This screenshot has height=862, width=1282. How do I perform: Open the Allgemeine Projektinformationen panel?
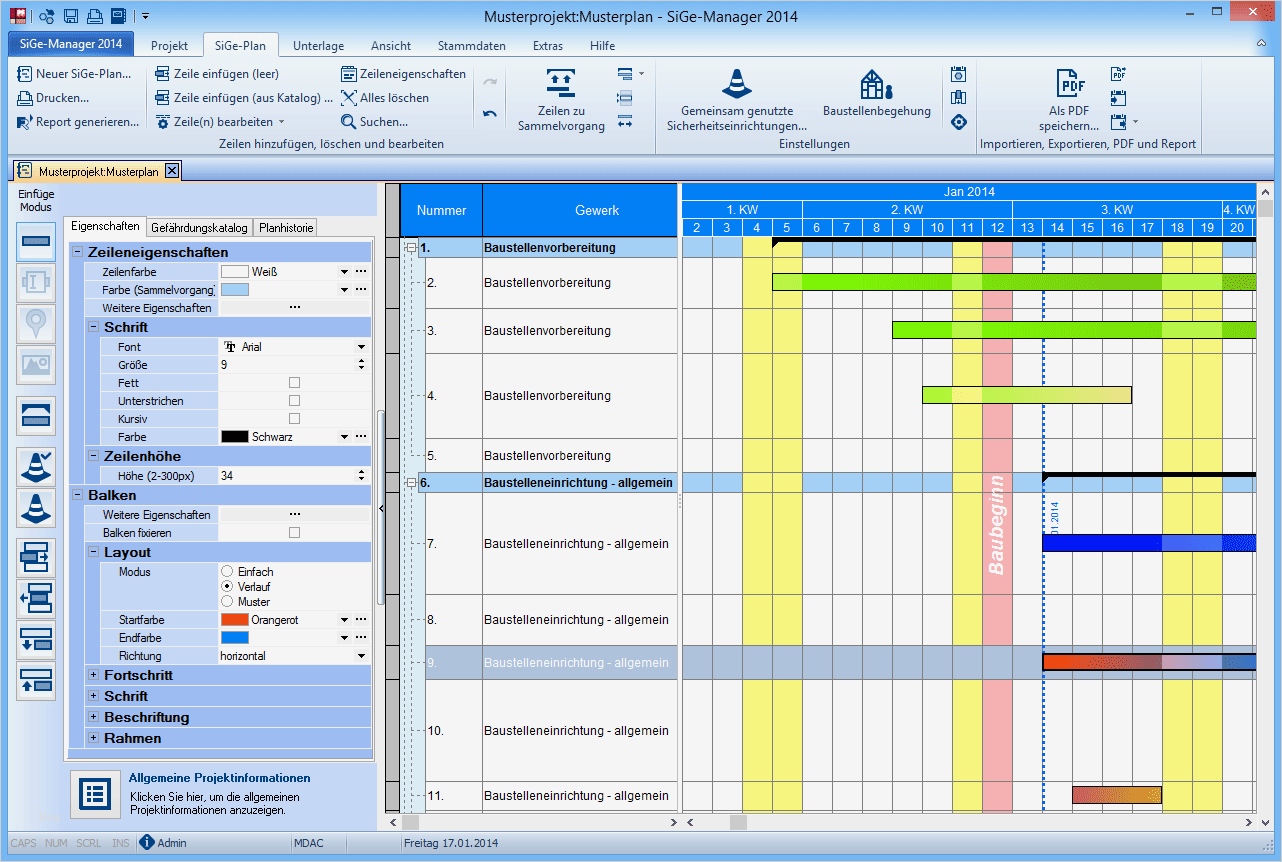(x=95, y=793)
